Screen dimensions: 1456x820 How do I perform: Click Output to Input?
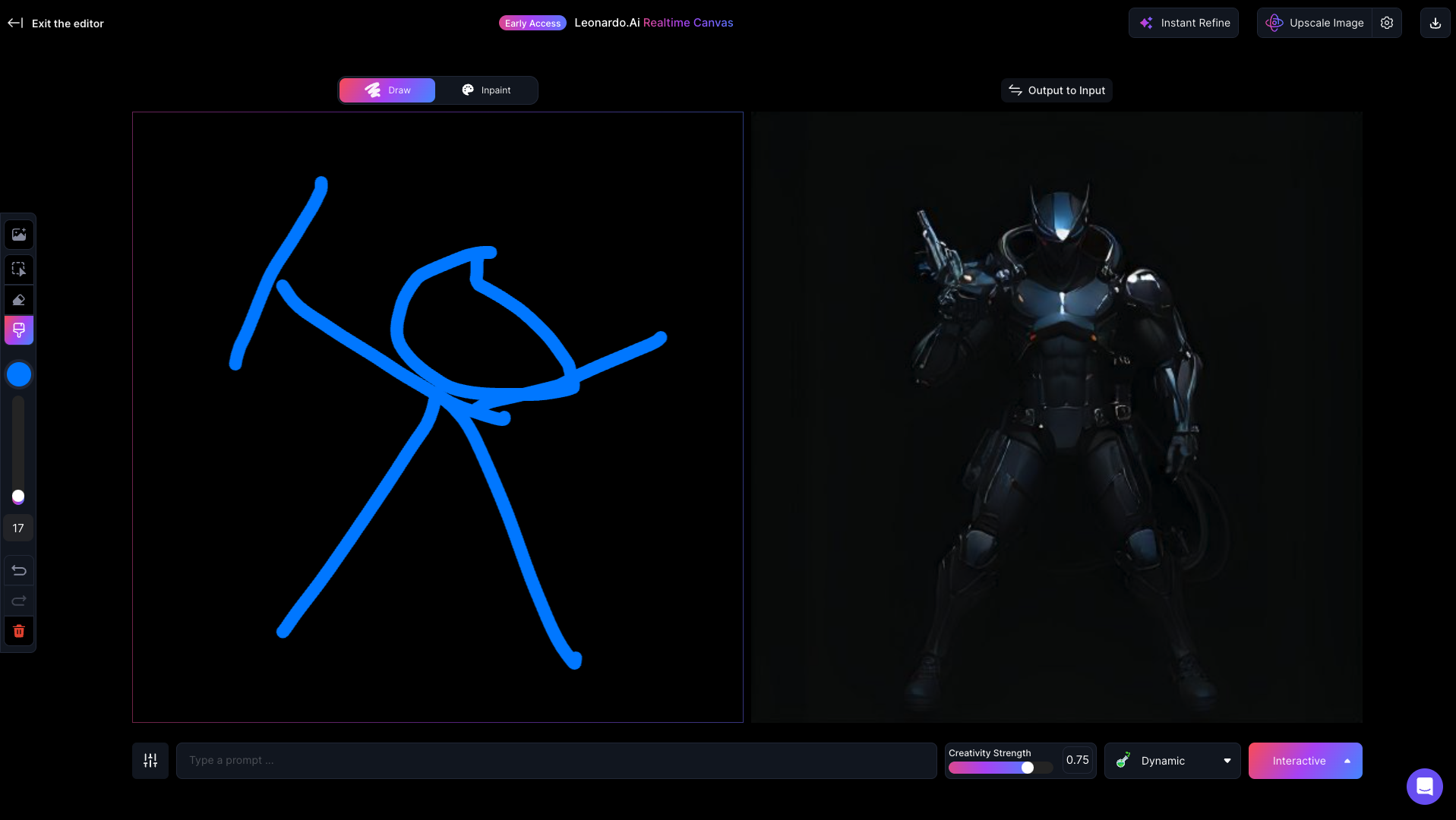pyautogui.click(x=1056, y=90)
